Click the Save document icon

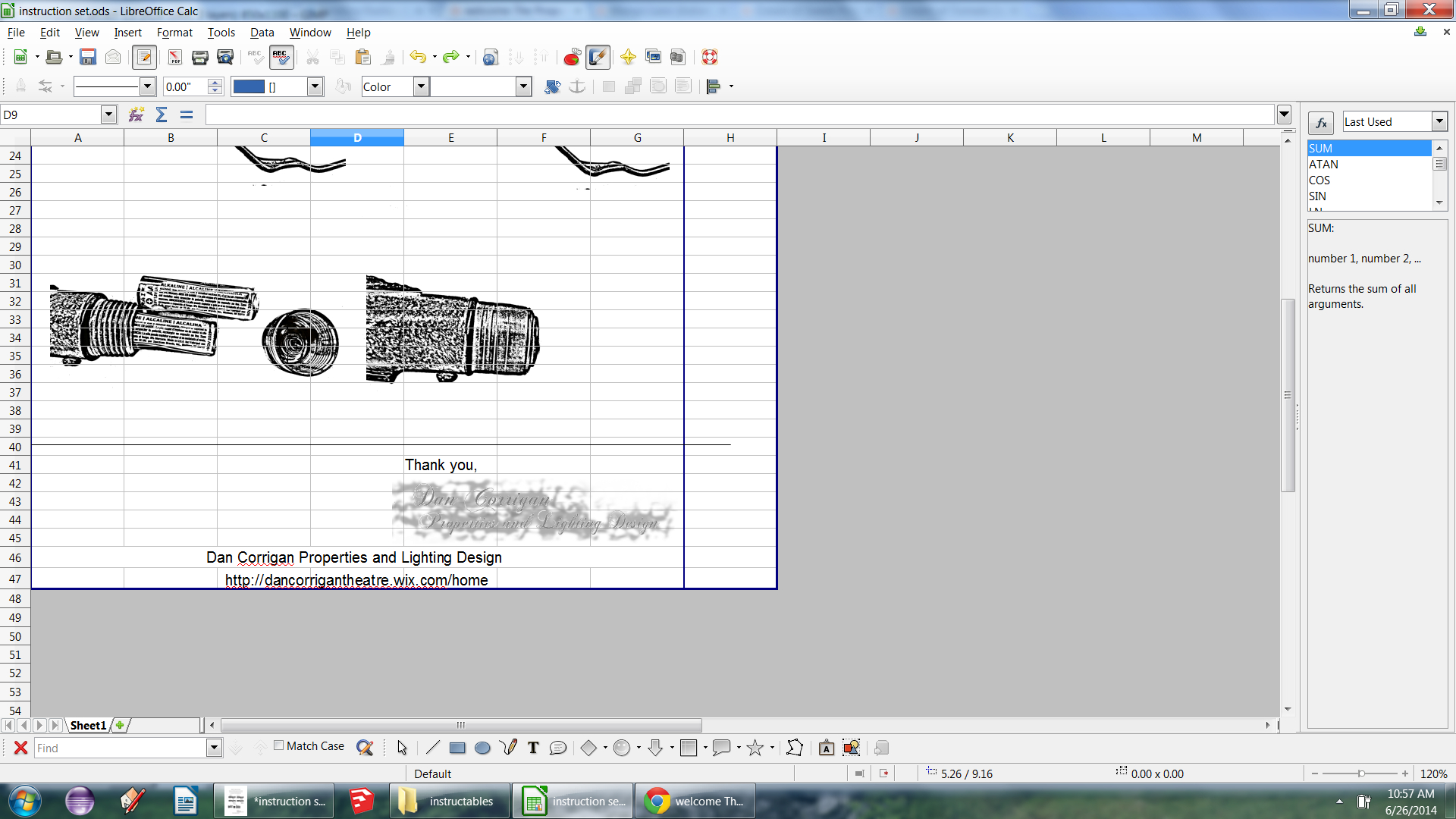[x=88, y=57]
